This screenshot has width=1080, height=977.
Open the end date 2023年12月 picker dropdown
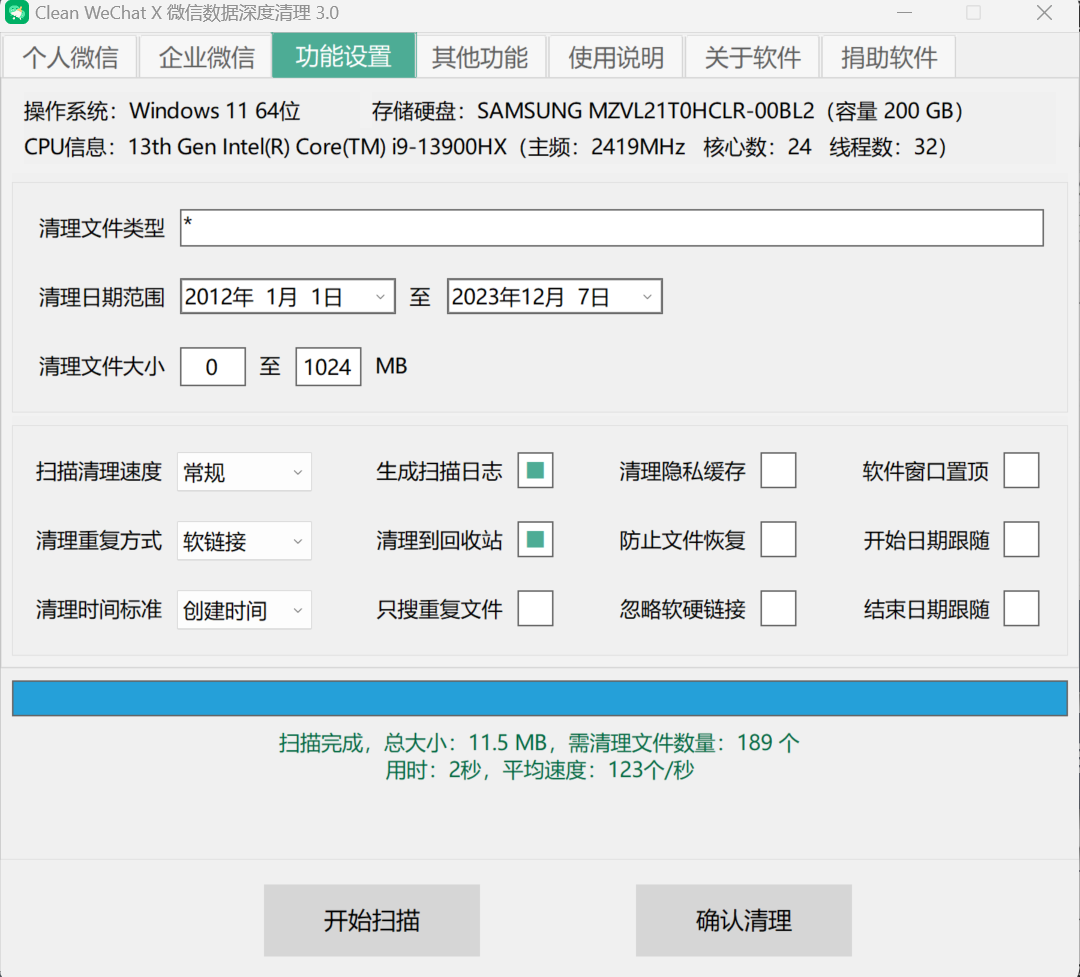647,297
